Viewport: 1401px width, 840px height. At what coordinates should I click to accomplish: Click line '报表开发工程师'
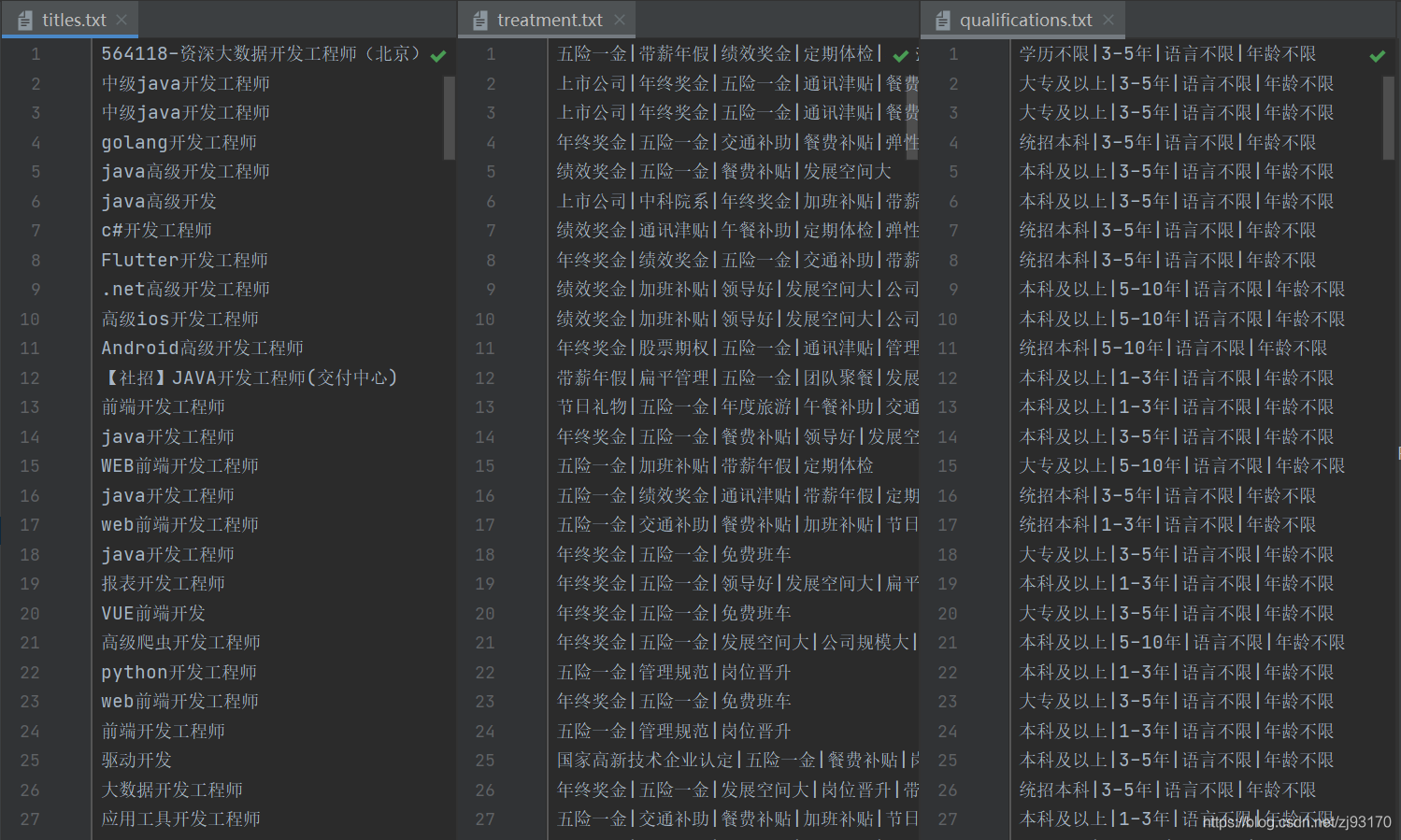[x=163, y=584]
